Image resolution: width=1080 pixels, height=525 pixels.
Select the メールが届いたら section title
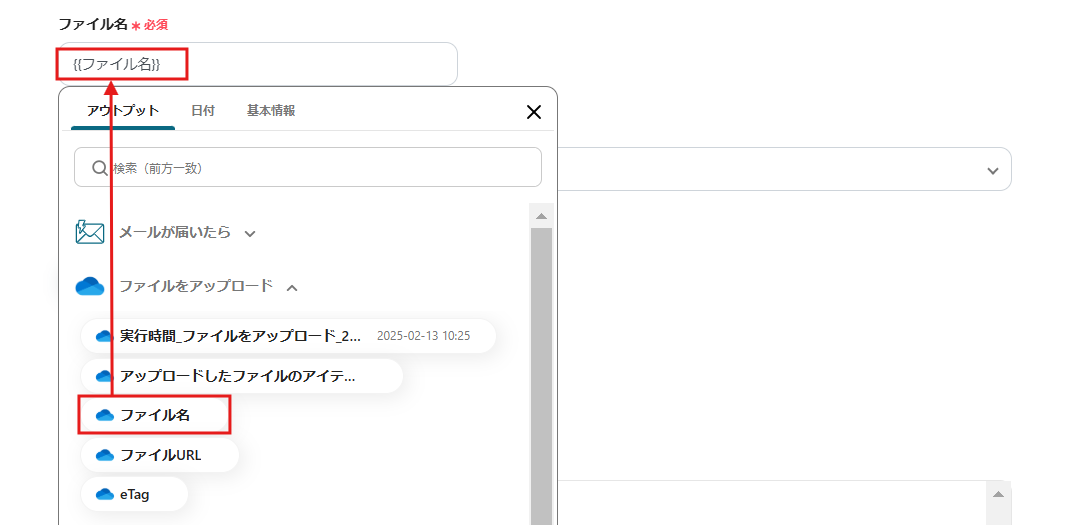click(175, 232)
